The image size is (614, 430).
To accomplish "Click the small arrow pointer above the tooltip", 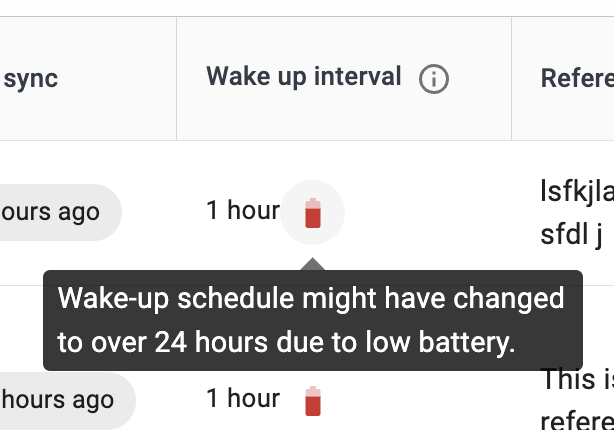I will coord(312,264).
